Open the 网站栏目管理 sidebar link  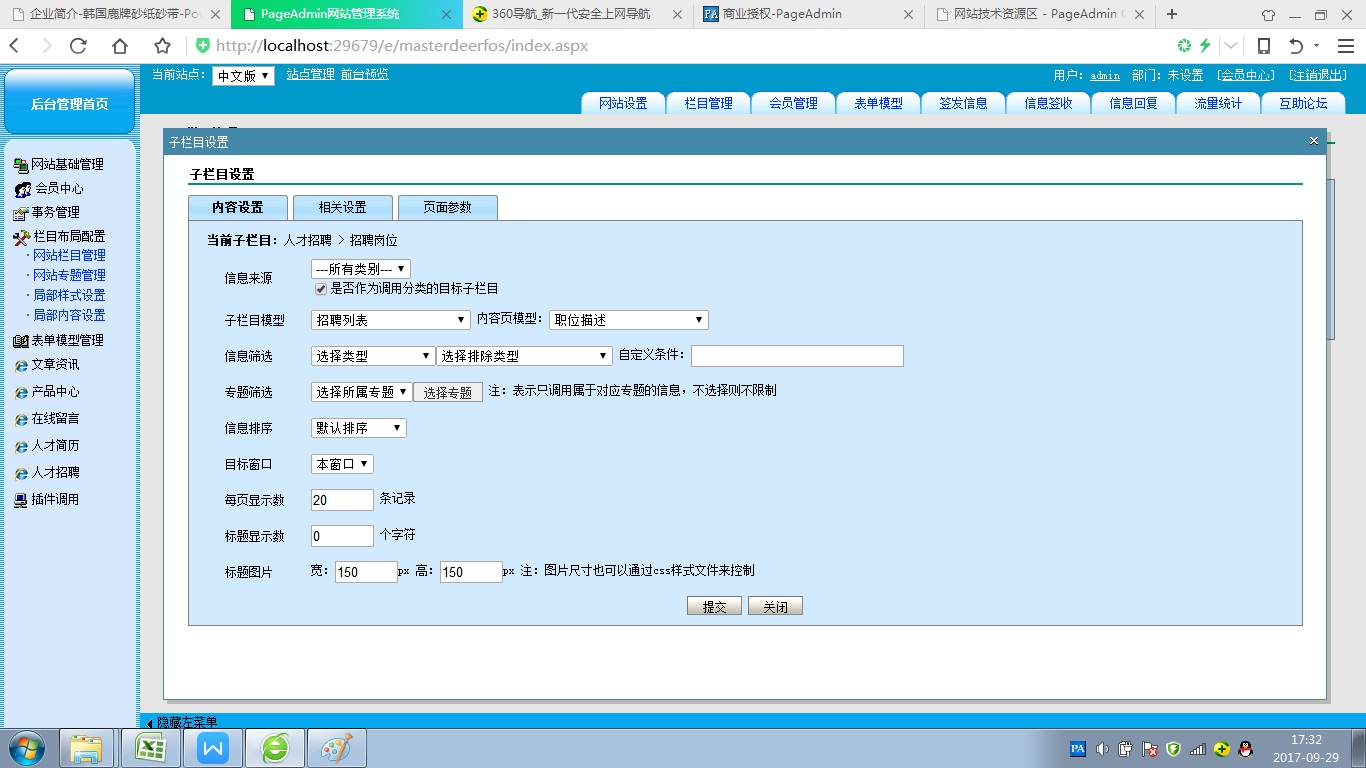tap(69, 256)
